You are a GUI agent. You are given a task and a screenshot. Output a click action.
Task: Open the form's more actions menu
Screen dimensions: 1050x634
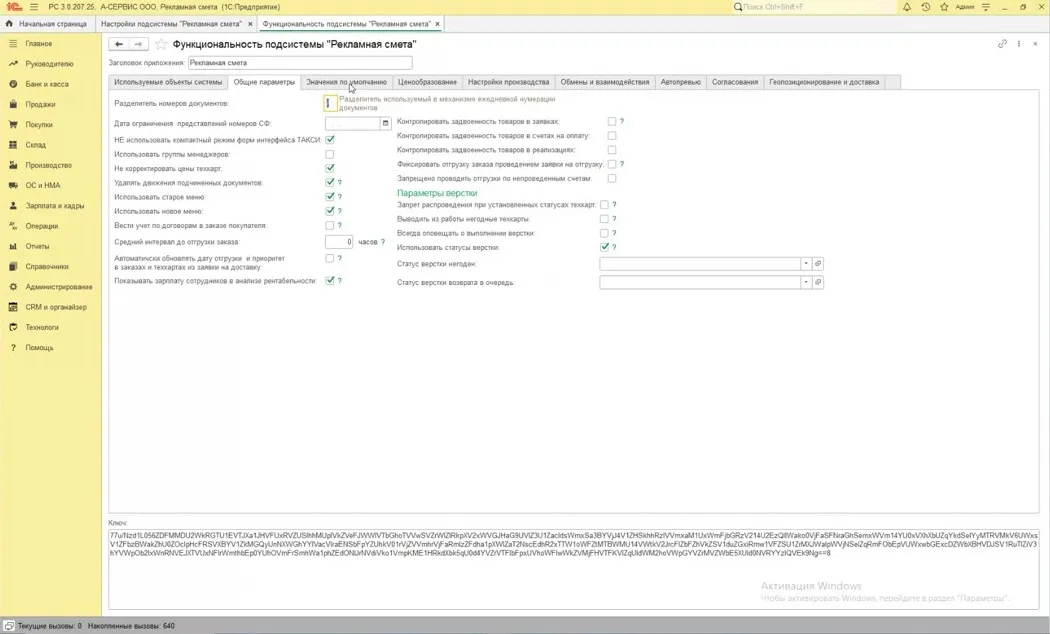[x=1019, y=44]
